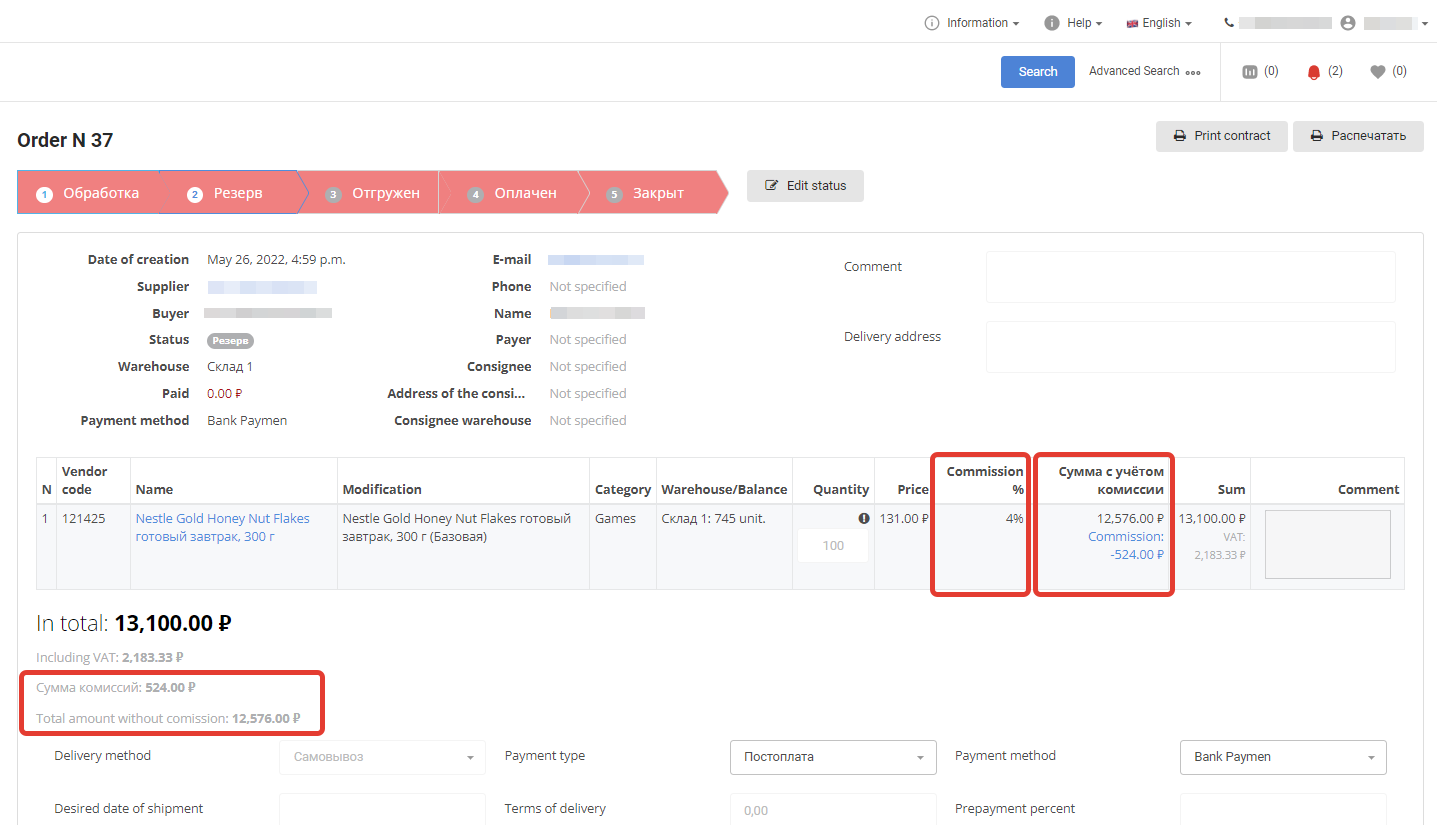Open notifications bell icon
1437x825 pixels.
(x=1314, y=72)
